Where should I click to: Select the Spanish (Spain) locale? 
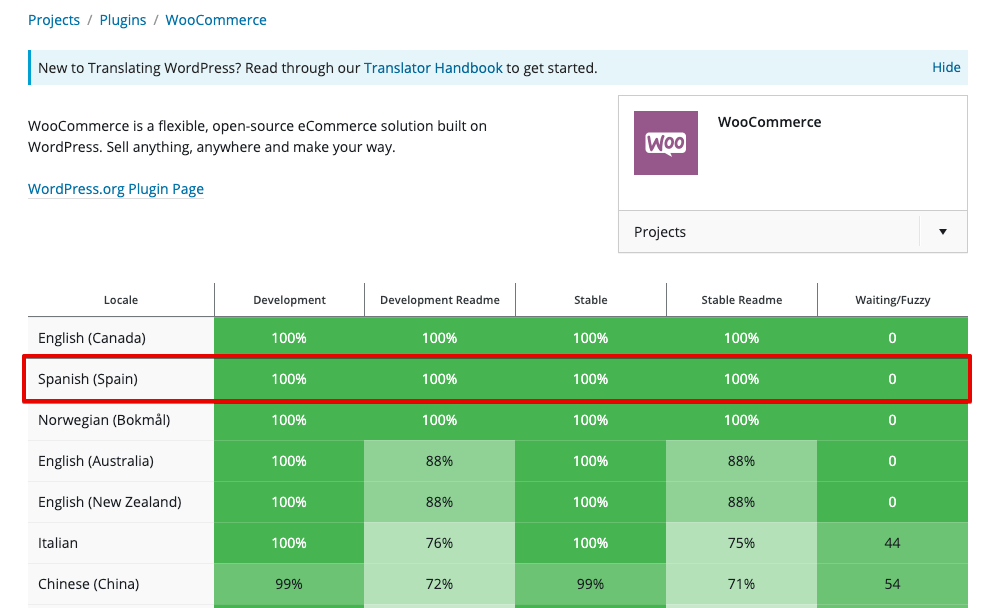click(x=88, y=379)
